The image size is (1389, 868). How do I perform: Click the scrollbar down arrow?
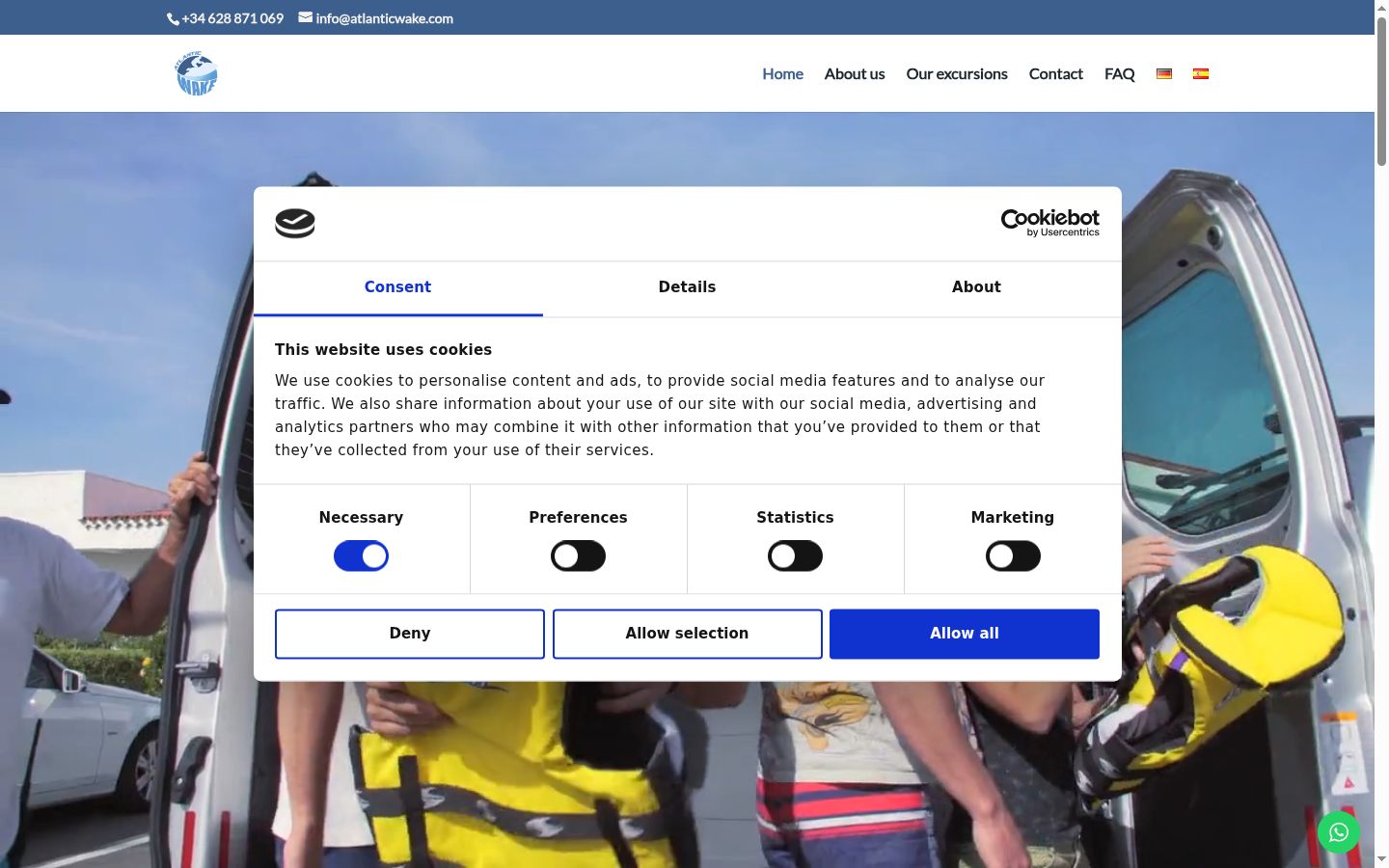pyautogui.click(x=1381, y=858)
